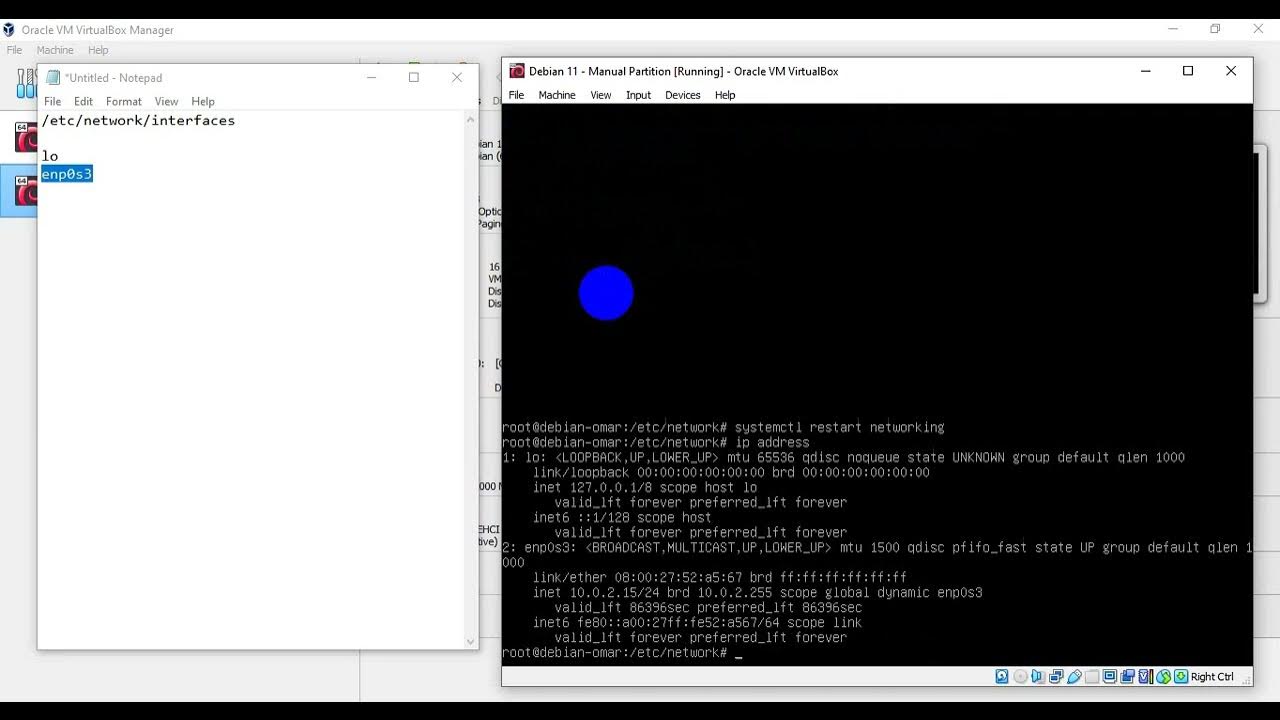Click the CPU virtualization indicator icon
This screenshot has height=720, width=1280.
coord(1146,677)
